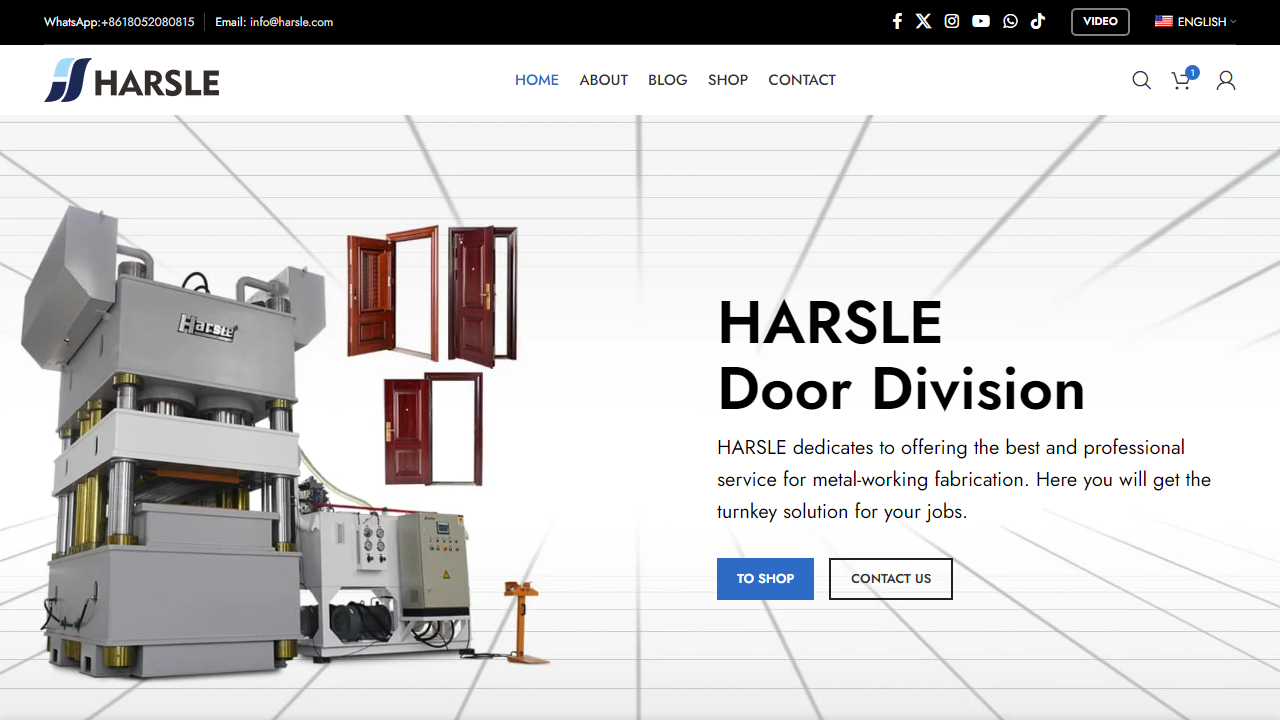The image size is (1280, 720).
Task: Open the ABOUT menu item
Action: pyautogui.click(x=604, y=80)
